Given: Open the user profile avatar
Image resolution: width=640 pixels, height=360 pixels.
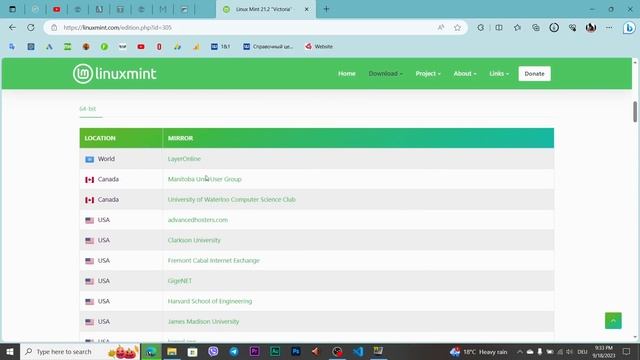Looking at the screenshot, I should coord(591,27).
